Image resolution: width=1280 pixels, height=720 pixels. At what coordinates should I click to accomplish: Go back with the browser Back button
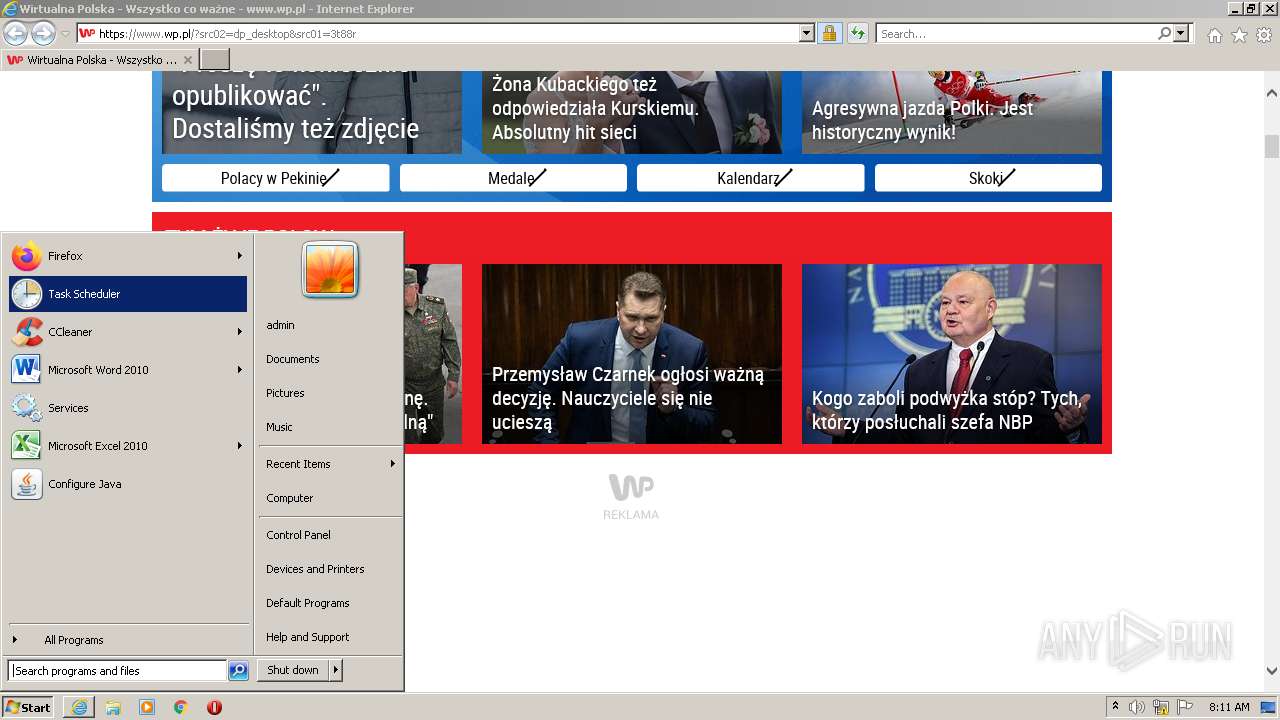(x=15, y=34)
